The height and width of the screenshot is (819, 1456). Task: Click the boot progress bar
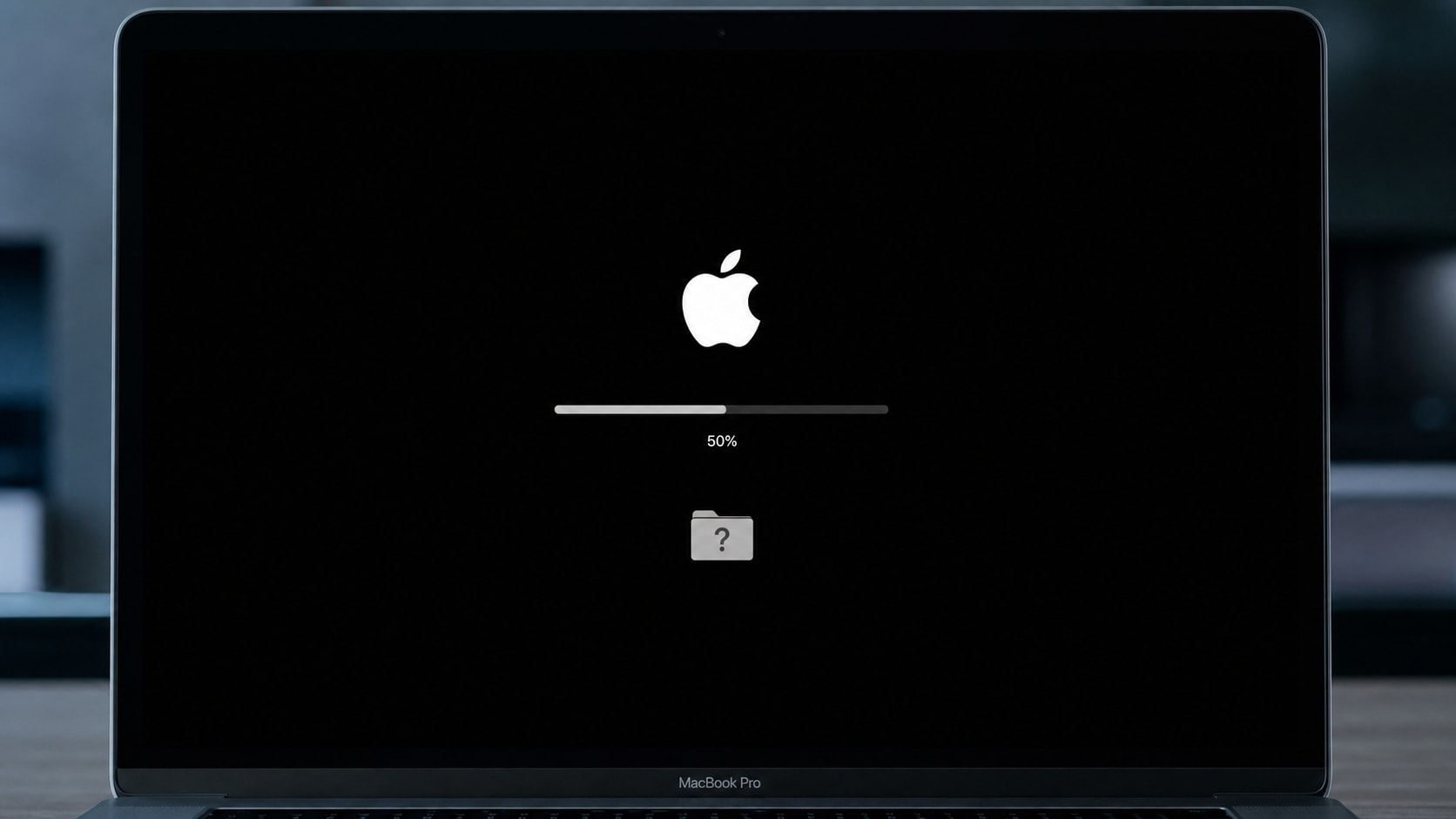pos(721,409)
